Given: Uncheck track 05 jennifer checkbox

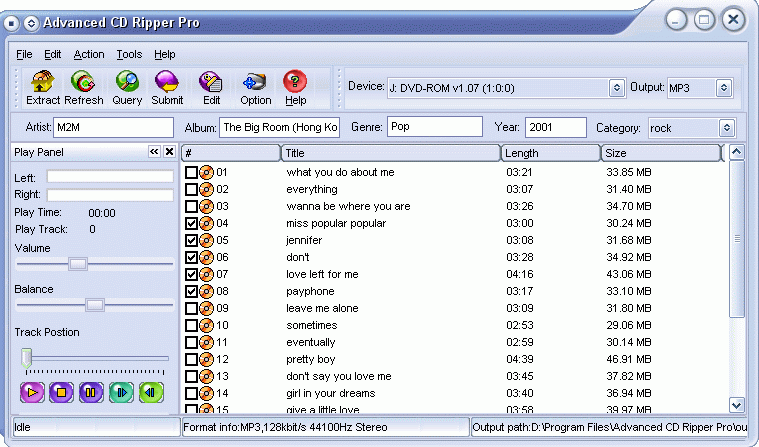Looking at the screenshot, I should (191, 240).
